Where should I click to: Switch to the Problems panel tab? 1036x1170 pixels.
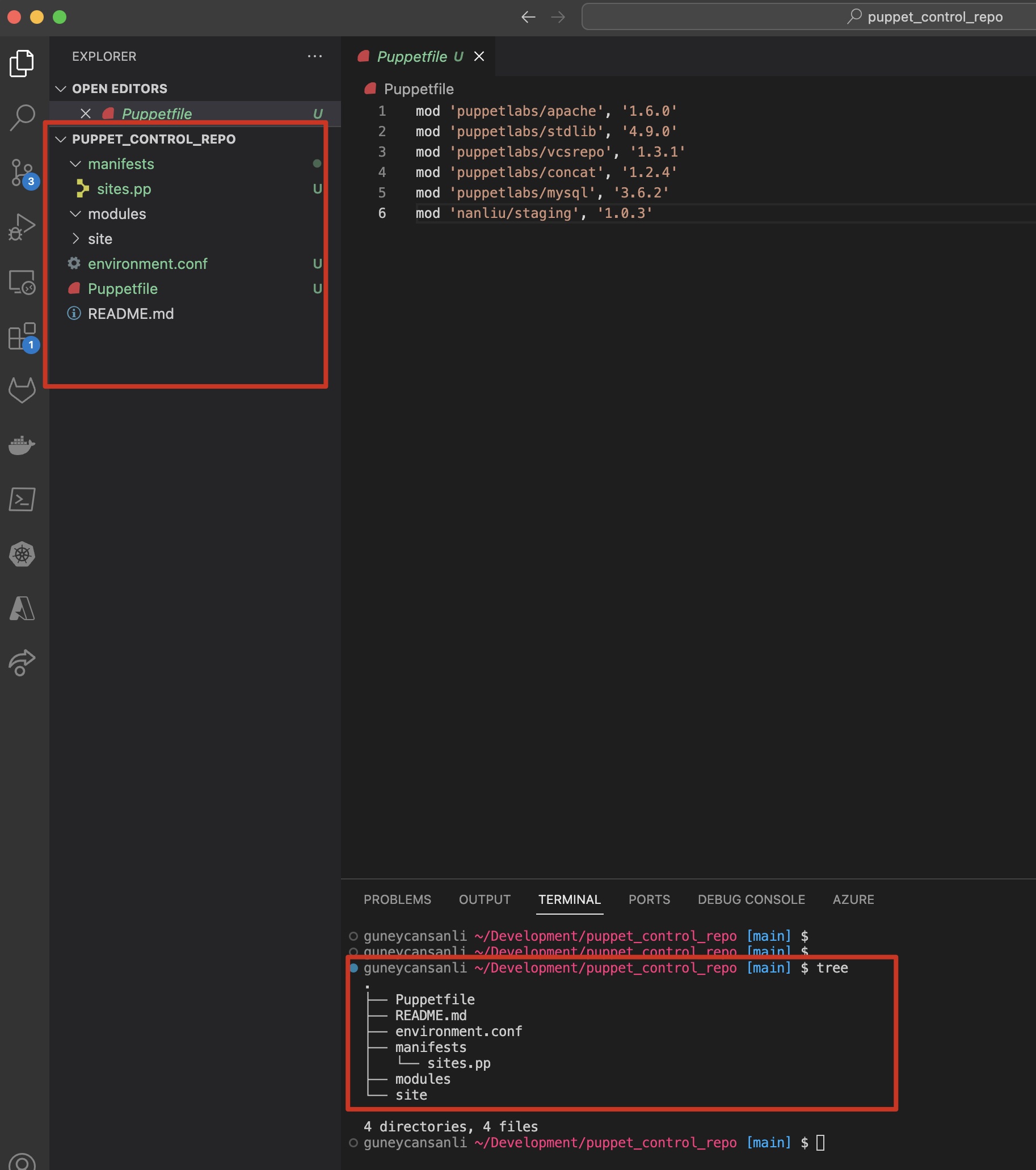click(397, 899)
